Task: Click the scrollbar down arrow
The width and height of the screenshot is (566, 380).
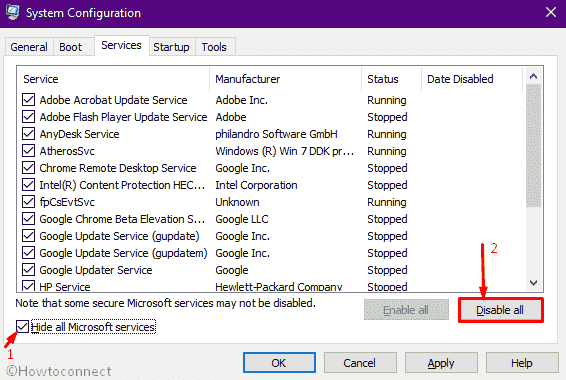Action: pyautogui.click(x=533, y=283)
